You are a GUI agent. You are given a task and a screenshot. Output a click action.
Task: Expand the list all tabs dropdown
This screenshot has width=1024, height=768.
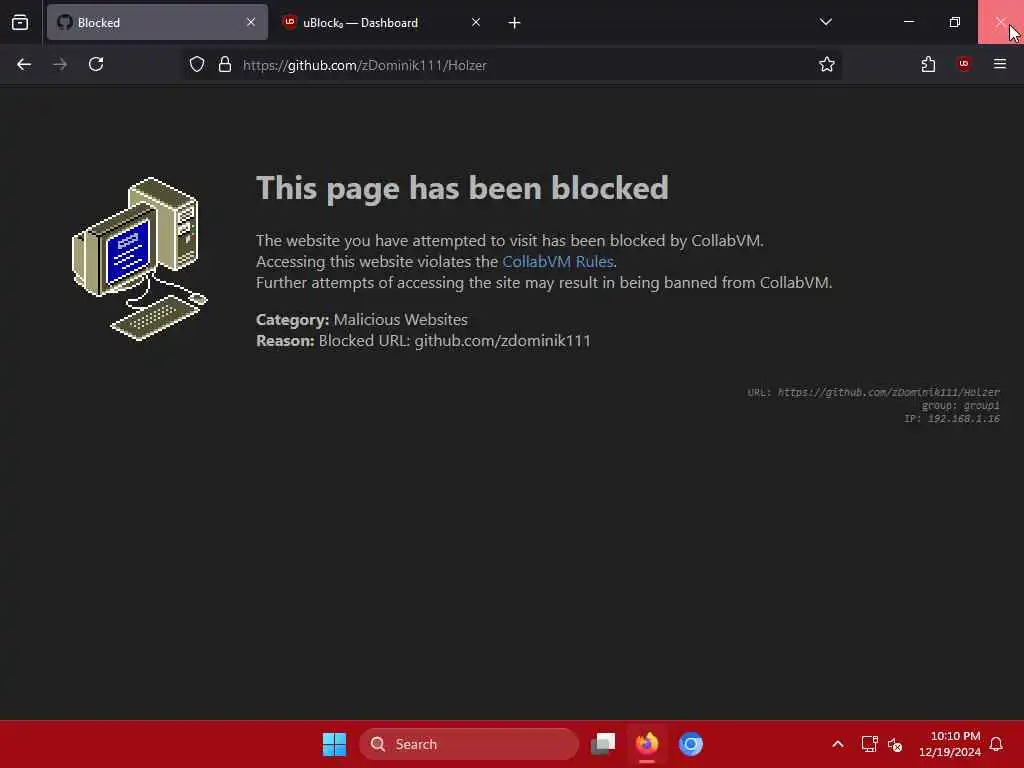825,22
